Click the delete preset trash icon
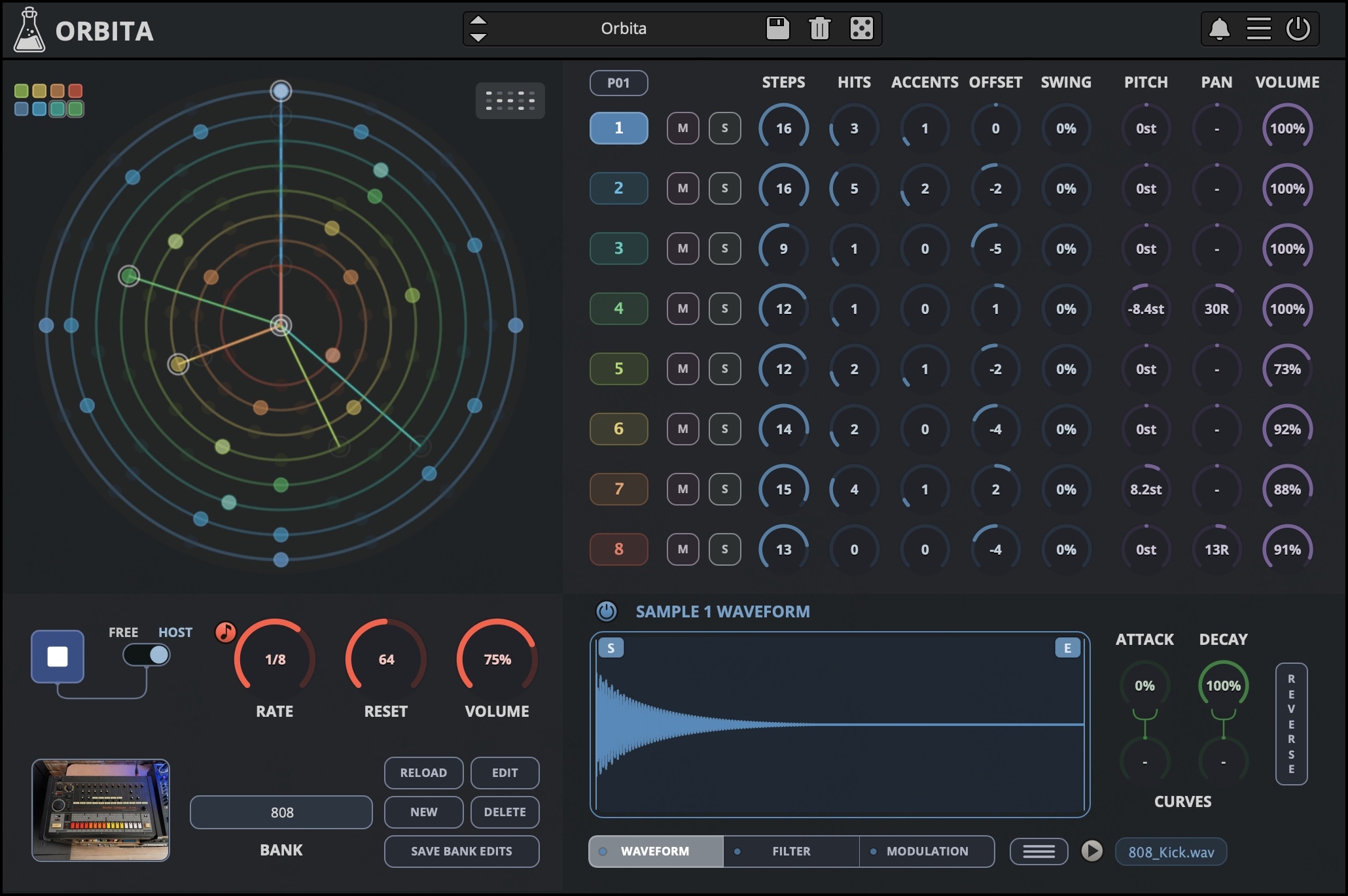The image size is (1348, 896). click(819, 29)
